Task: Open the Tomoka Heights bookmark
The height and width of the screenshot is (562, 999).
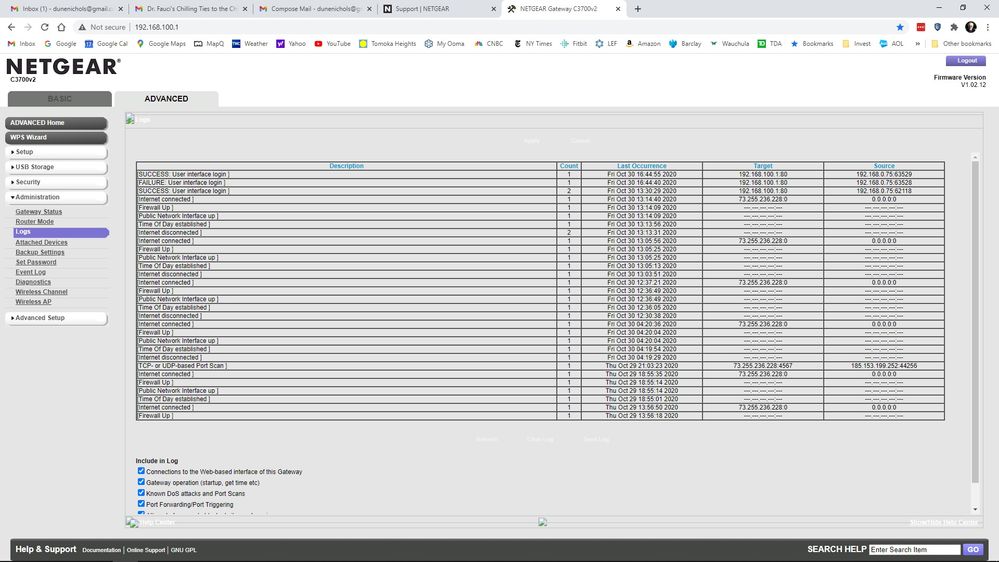Action: tap(387, 44)
